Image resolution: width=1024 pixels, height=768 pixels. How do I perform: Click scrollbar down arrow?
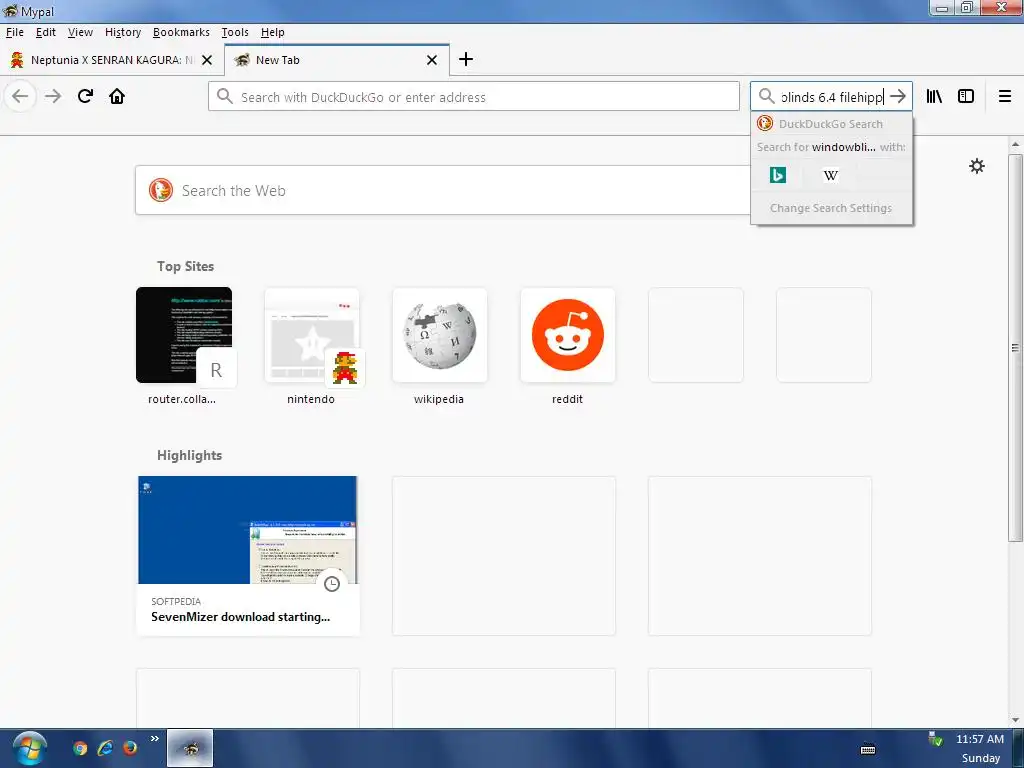(1015, 719)
